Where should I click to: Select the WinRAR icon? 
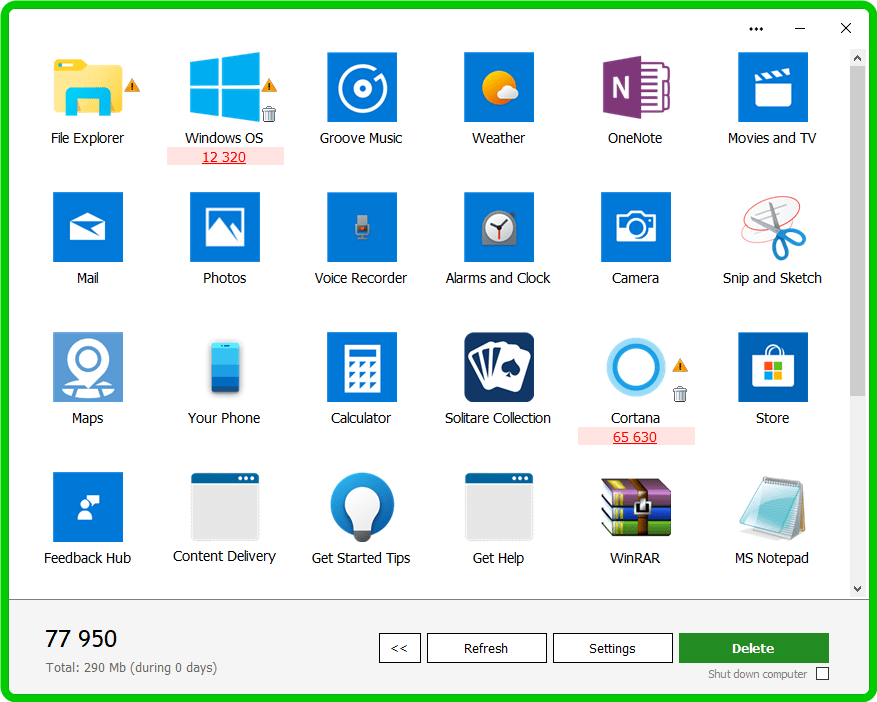point(636,507)
